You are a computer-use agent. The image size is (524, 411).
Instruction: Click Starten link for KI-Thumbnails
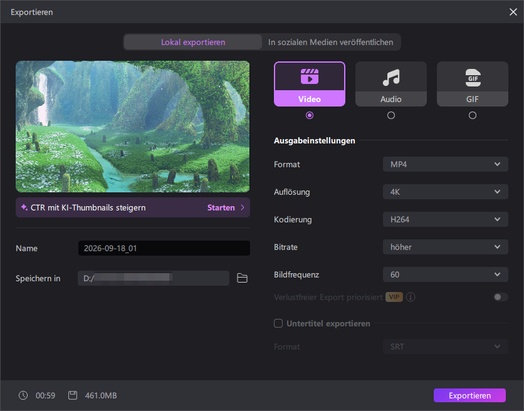(x=221, y=208)
